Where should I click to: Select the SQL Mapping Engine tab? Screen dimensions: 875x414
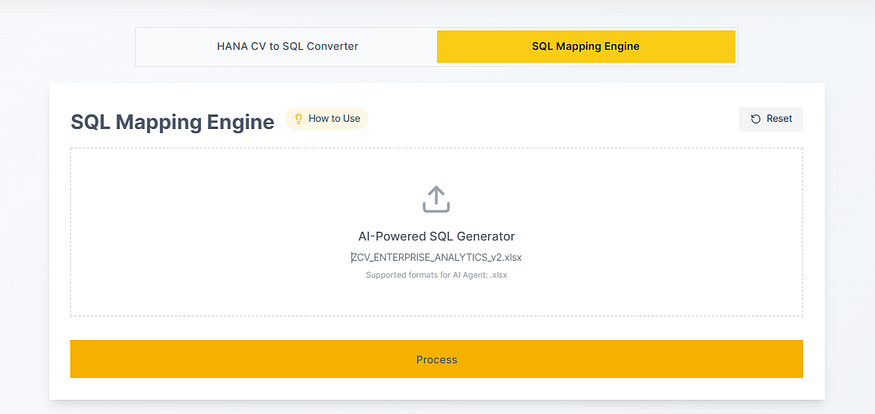coord(585,46)
